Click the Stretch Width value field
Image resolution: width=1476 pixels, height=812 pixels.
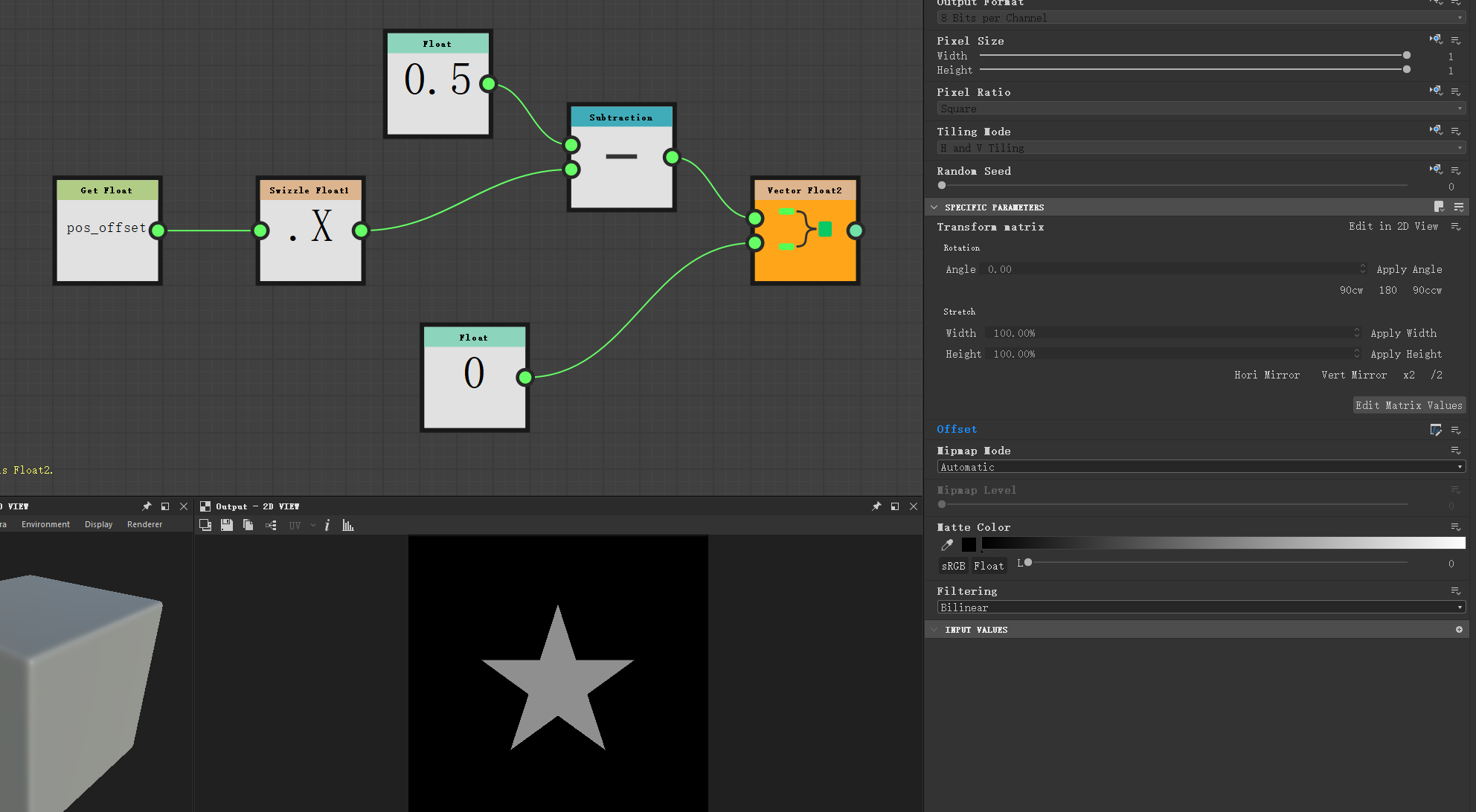point(1172,333)
